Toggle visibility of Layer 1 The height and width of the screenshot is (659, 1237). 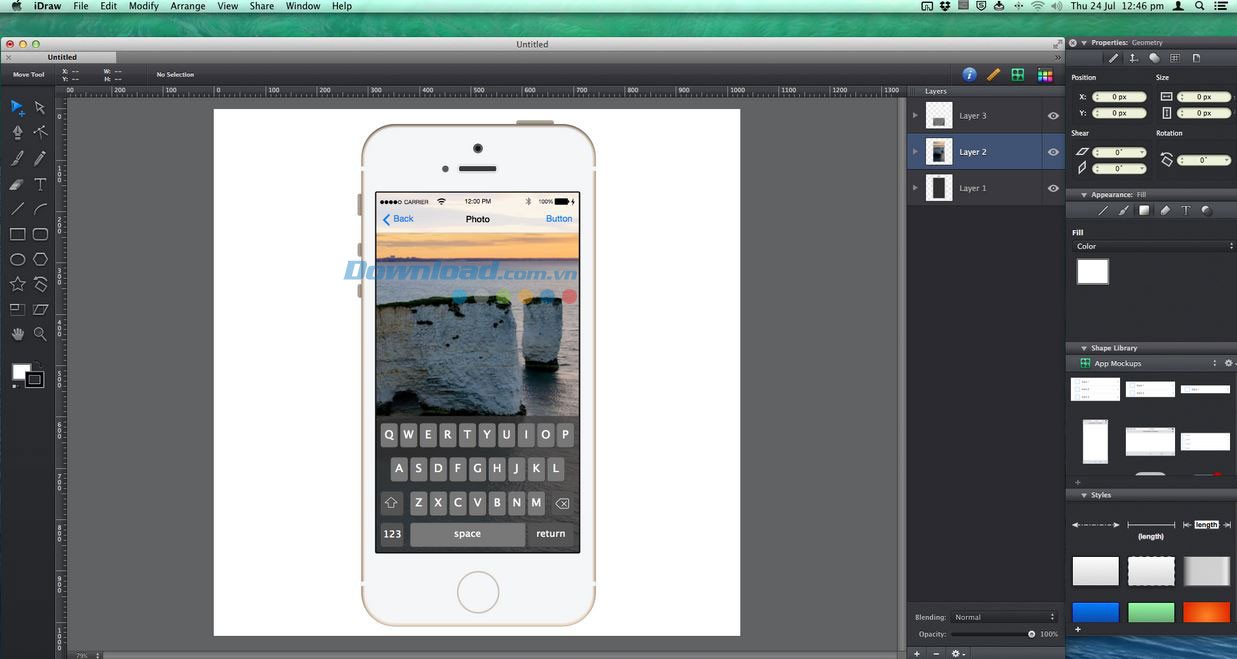1053,188
